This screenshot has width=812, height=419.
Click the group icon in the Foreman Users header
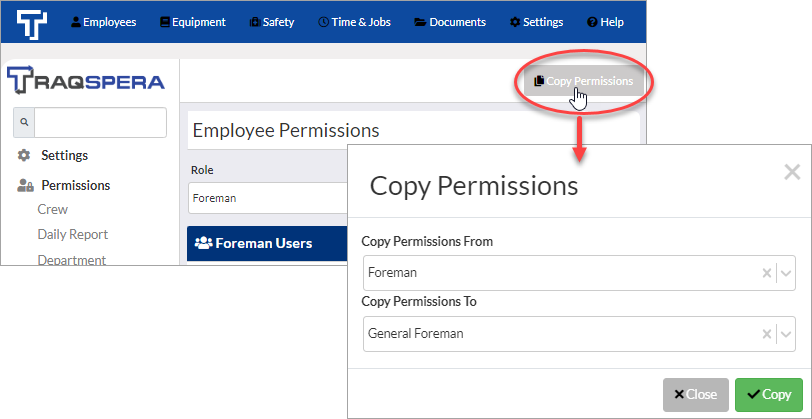(x=203, y=243)
